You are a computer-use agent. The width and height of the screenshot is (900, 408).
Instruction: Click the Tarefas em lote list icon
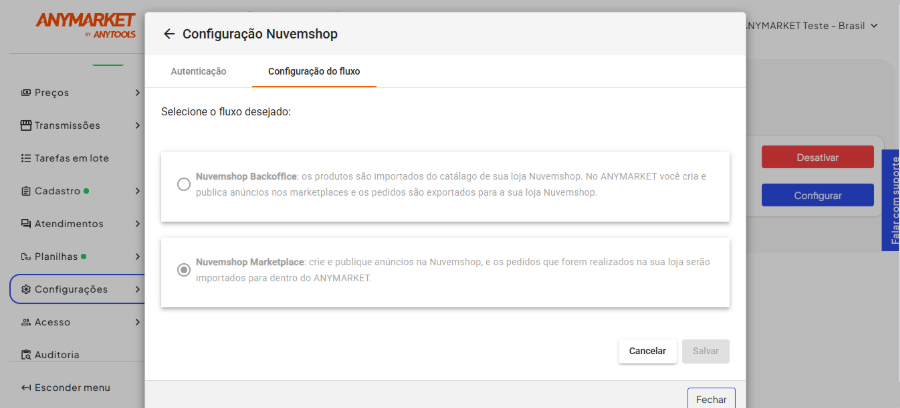[x=26, y=158]
